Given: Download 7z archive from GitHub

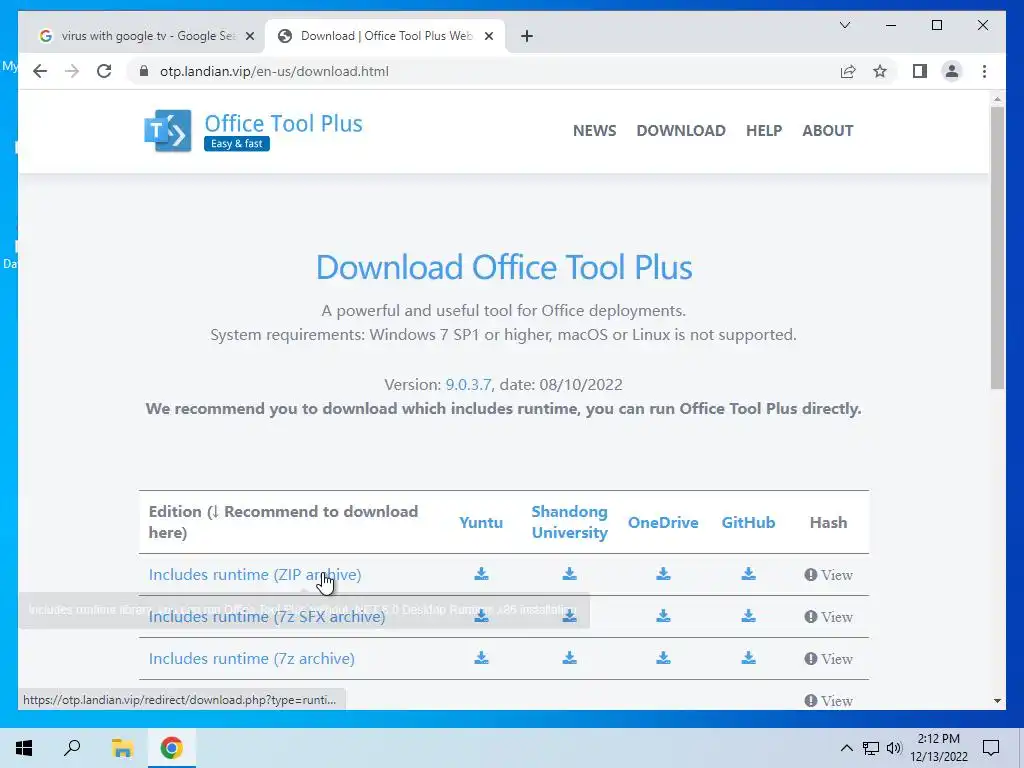Looking at the screenshot, I should [x=748, y=658].
